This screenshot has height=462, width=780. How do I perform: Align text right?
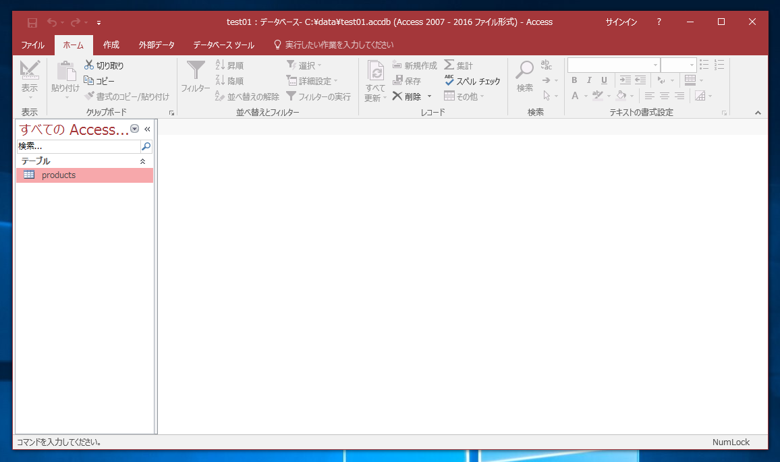tap(680, 95)
